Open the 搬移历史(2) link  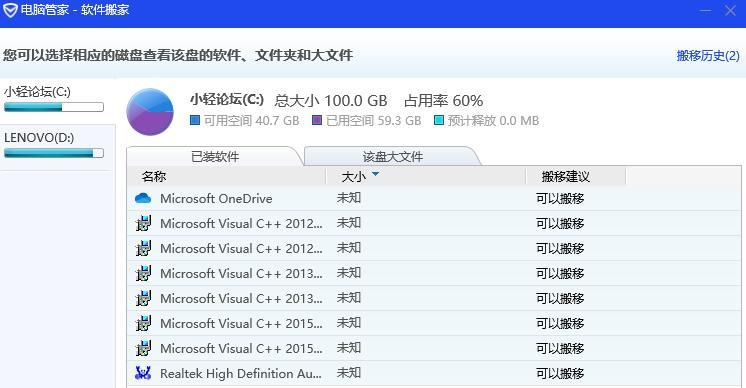(x=708, y=56)
